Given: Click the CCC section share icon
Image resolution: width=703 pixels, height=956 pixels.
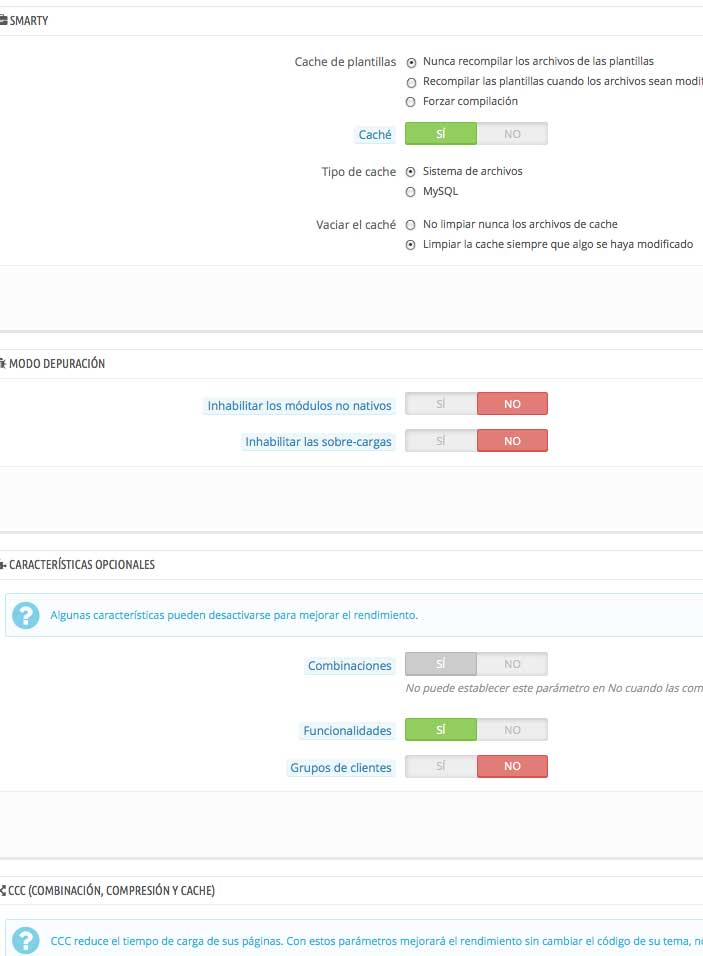Looking at the screenshot, I should (x=3, y=890).
